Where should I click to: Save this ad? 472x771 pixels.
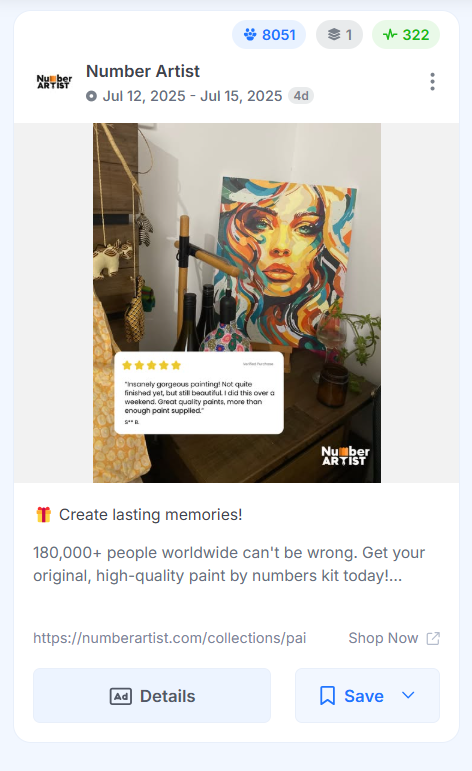click(367, 695)
